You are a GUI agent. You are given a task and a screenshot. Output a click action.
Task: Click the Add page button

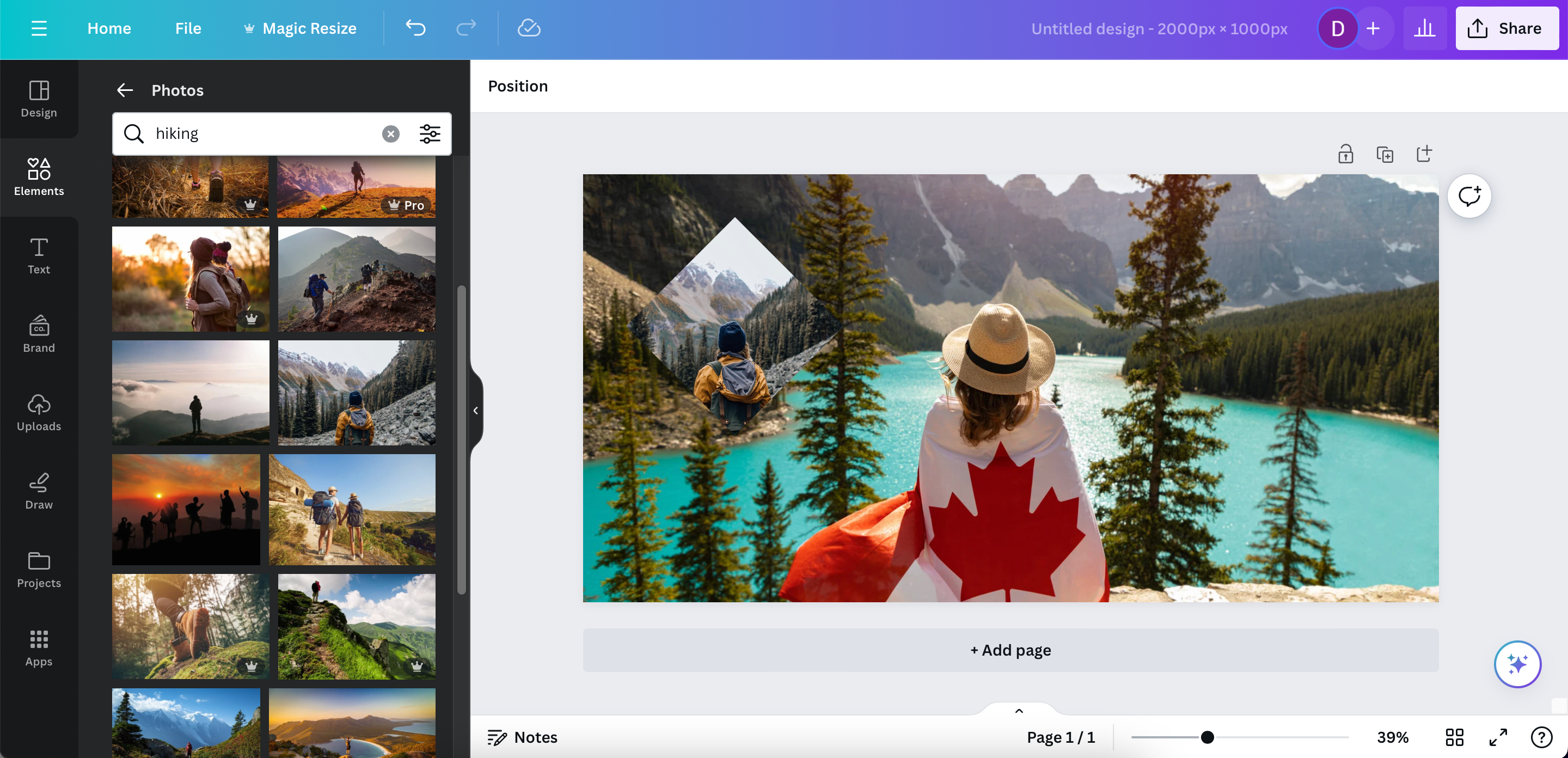[1010, 650]
